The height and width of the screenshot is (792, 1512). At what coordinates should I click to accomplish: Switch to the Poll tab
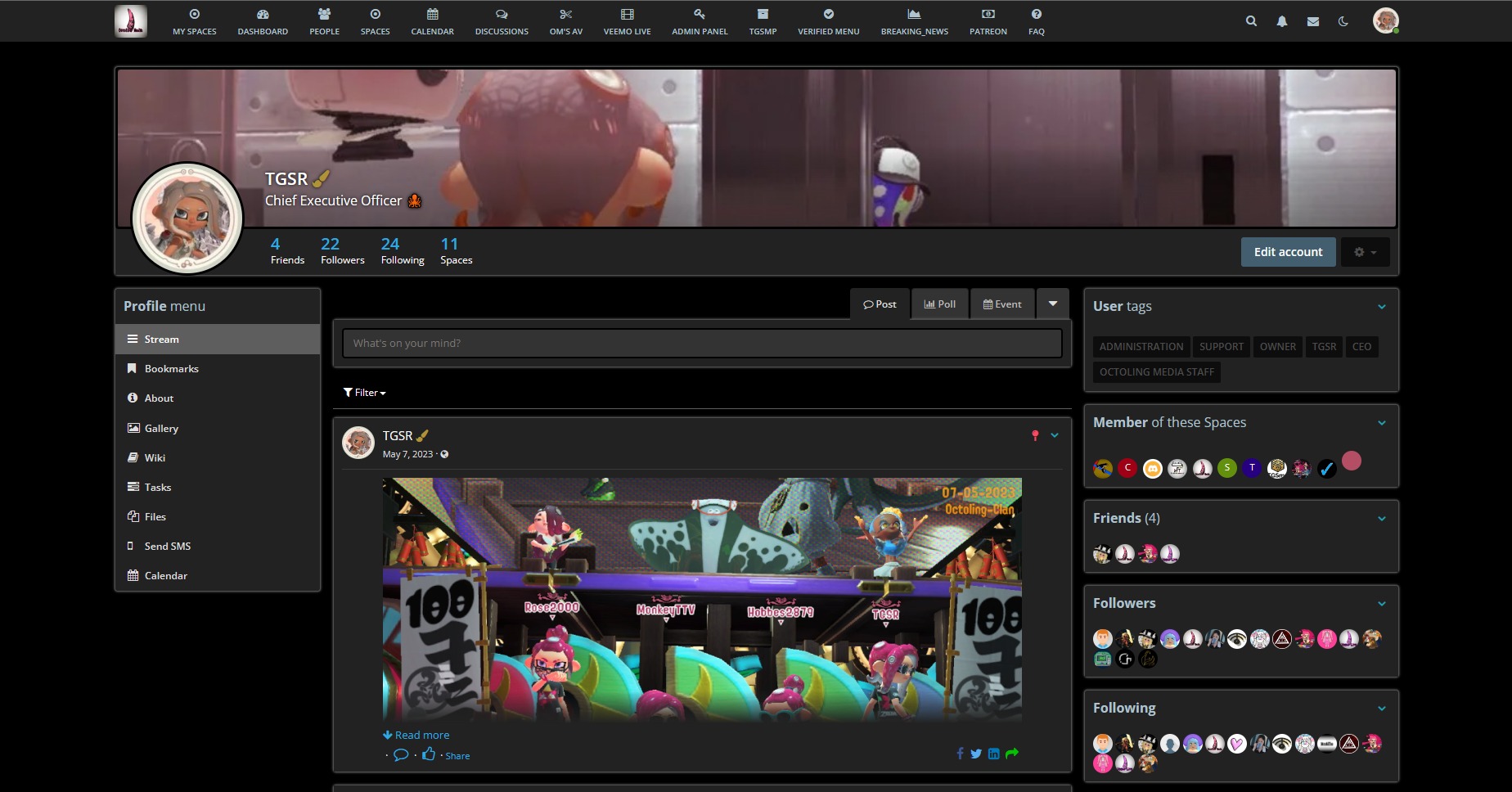pos(940,304)
